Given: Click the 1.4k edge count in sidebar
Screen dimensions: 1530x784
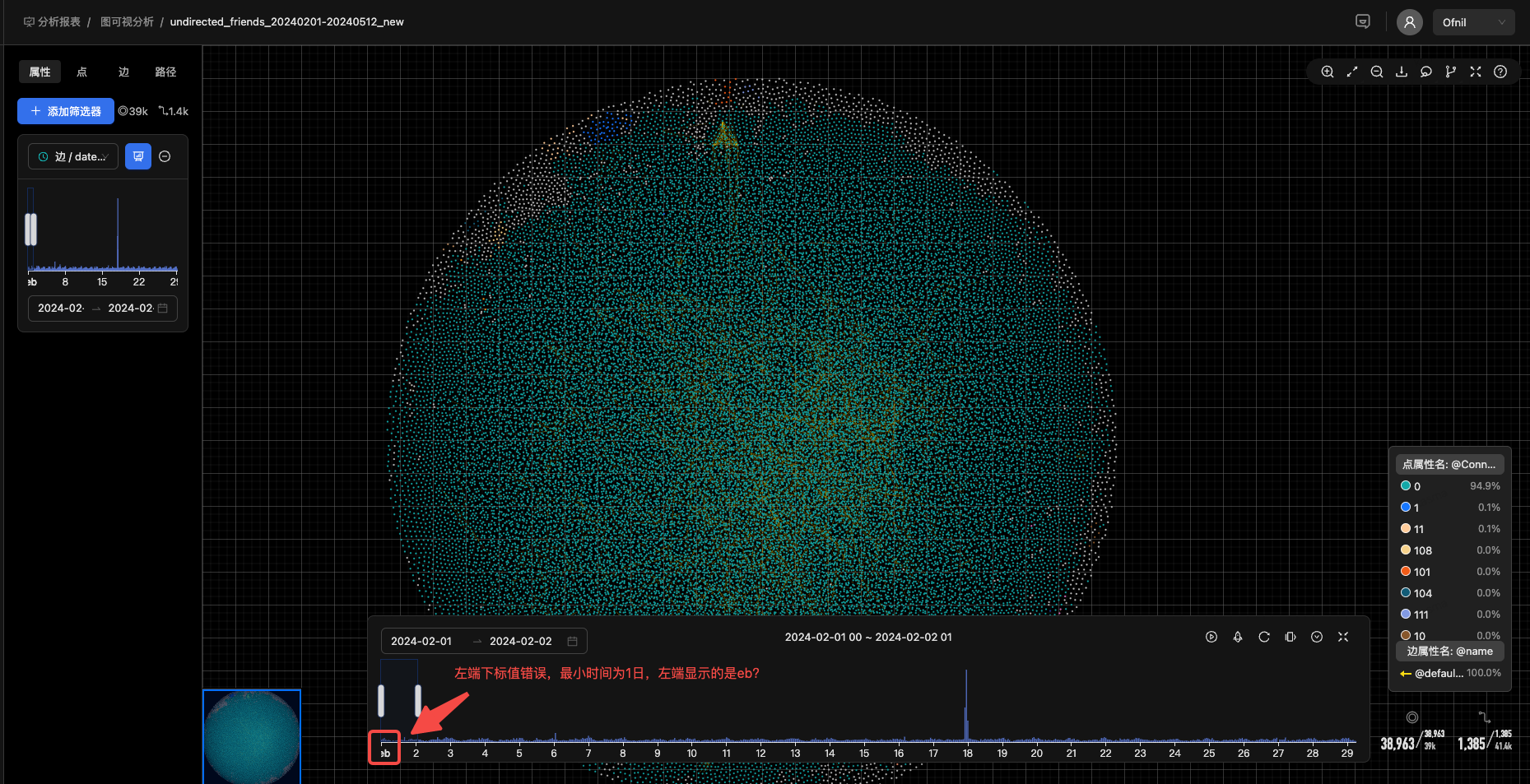Looking at the screenshot, I should [174, 111].
